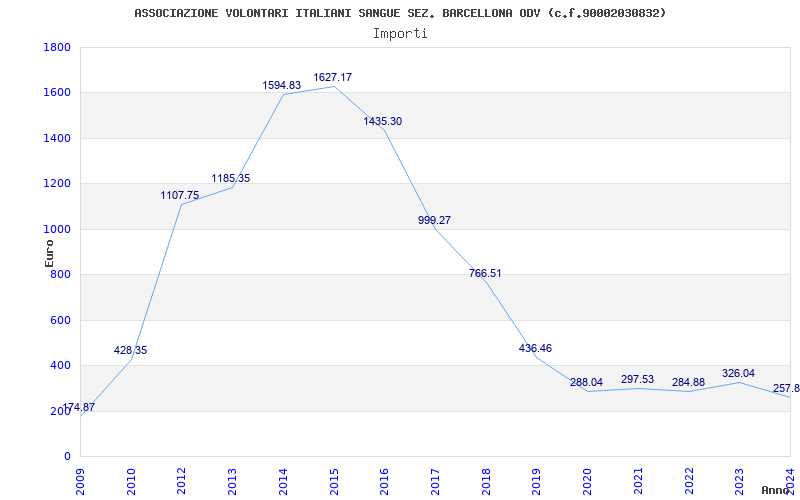Select data label 766.51
Image resolution: width=800 pixels, height=500 pixels.
click(x=485, y=273)
